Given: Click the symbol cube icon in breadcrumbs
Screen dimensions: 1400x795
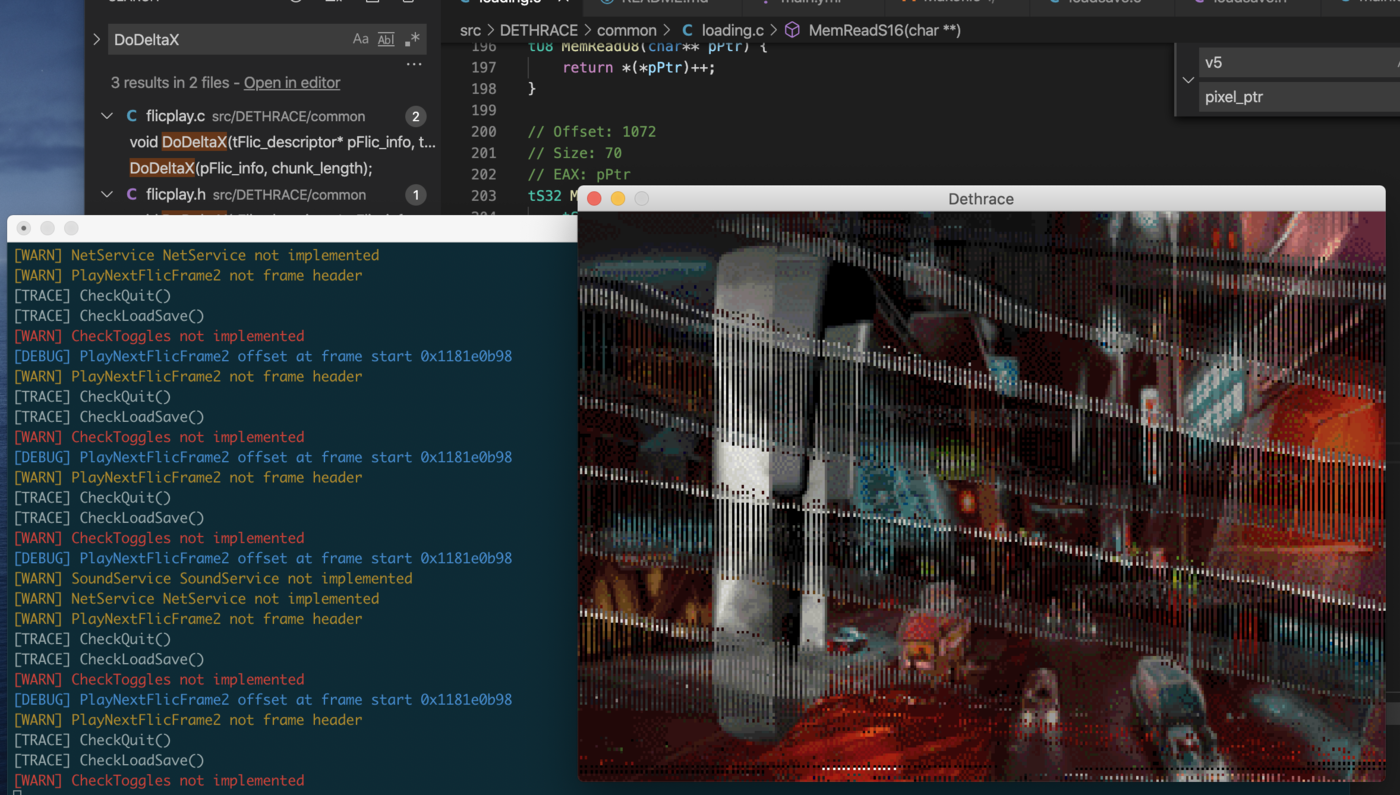Looking at the screenshot, I should [x=792, y=31].
